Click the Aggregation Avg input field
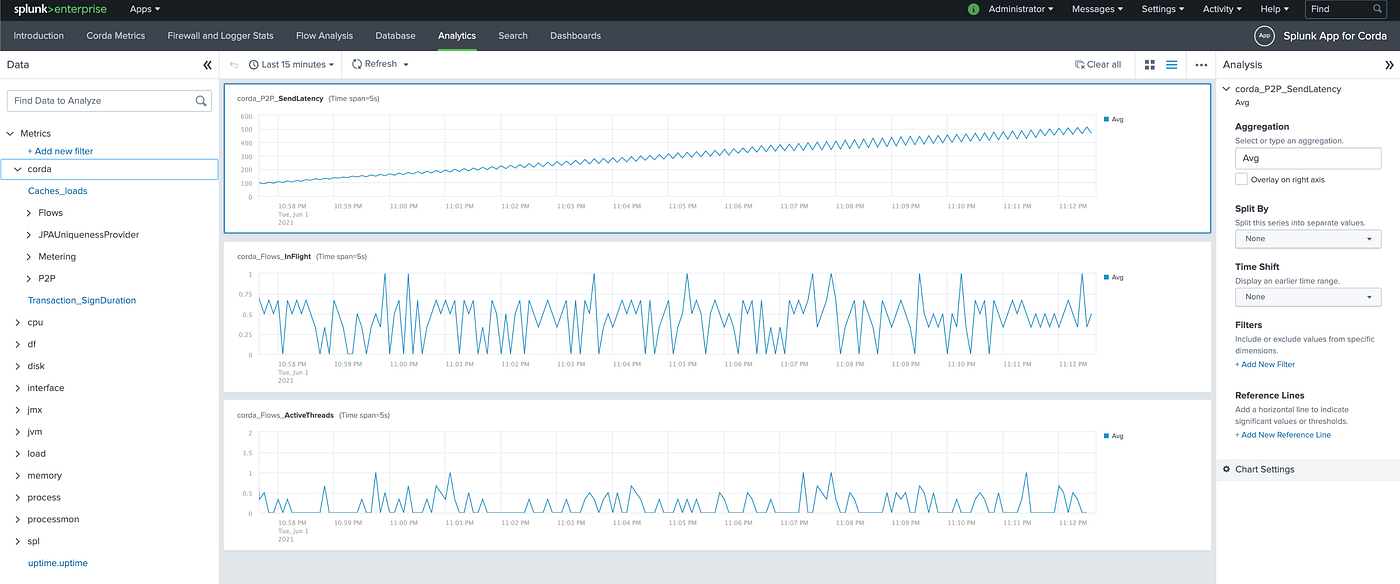This screenshot has height=584, width=1400. tap(1308, 158)
